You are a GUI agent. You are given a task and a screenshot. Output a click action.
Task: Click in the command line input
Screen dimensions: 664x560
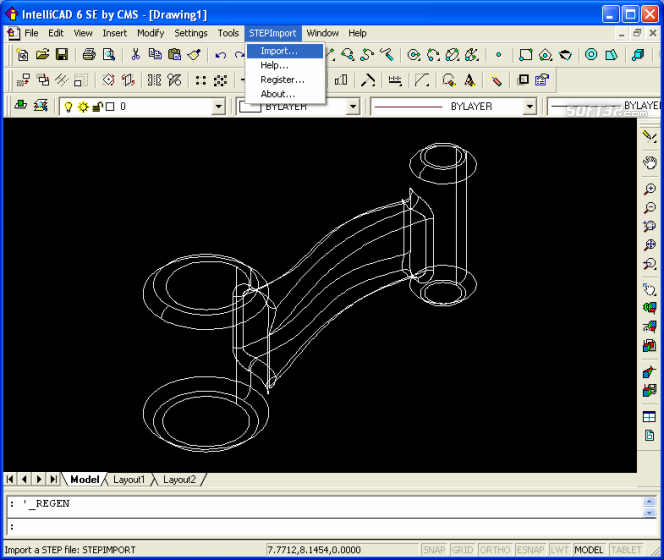point(330,528)
